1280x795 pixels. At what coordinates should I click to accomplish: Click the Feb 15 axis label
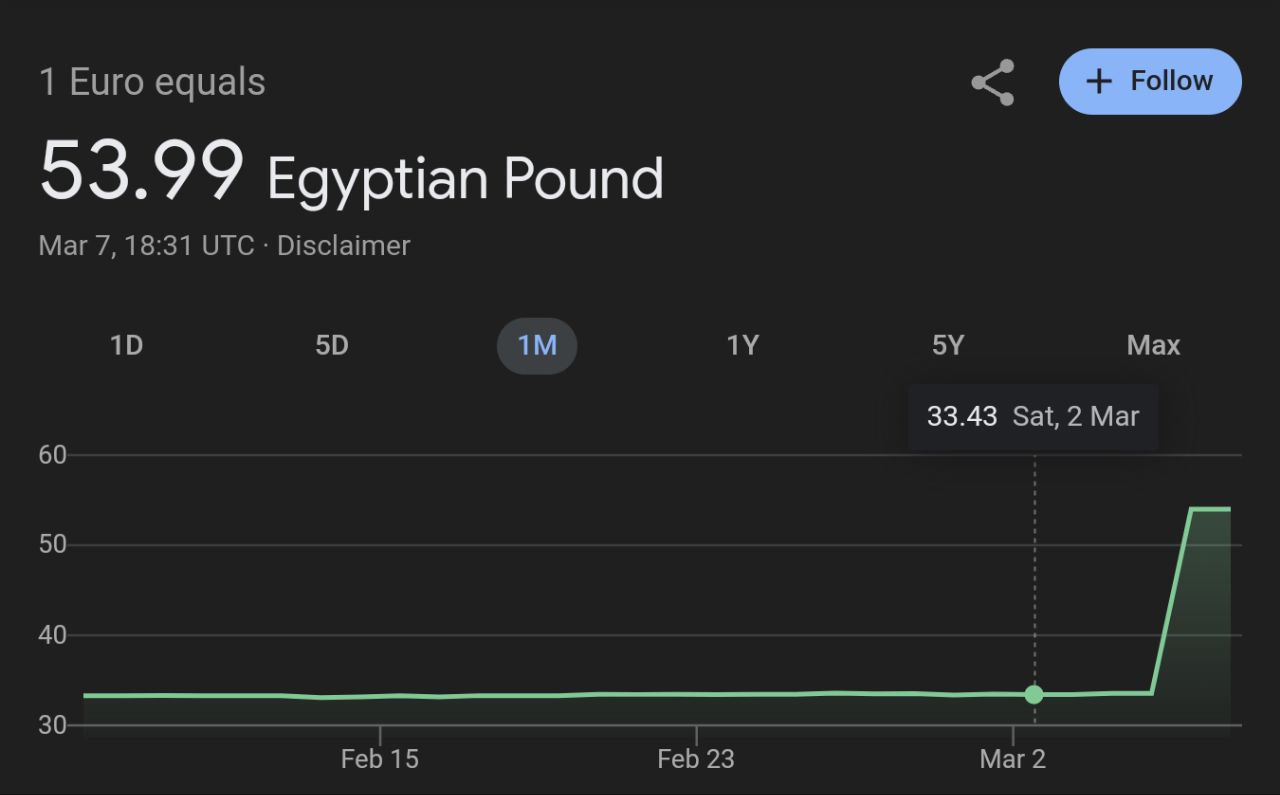[379, 759]
